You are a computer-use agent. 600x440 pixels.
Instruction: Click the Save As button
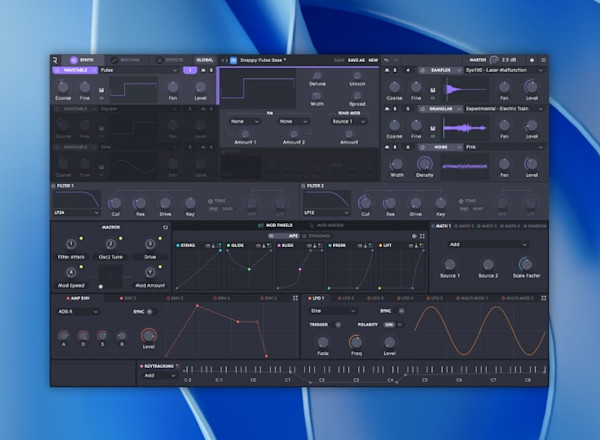click(356, 60)
